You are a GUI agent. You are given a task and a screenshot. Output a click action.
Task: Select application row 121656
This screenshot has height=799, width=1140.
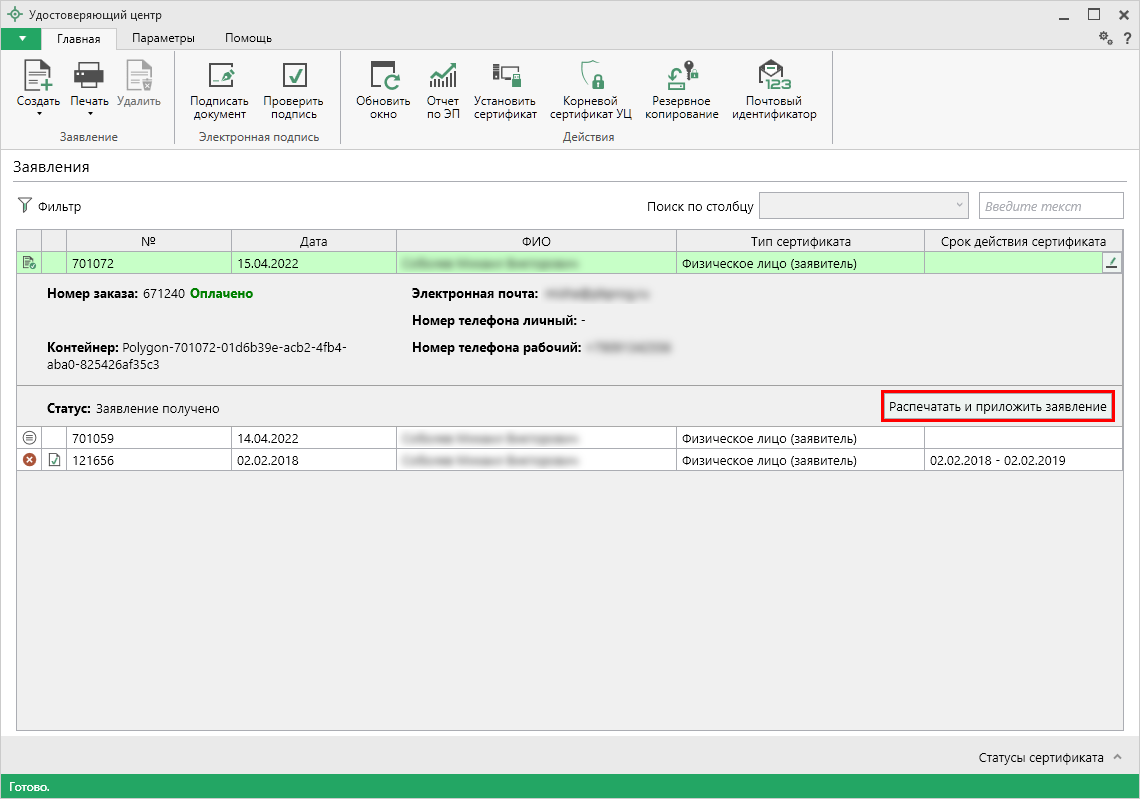coord(150,460)
